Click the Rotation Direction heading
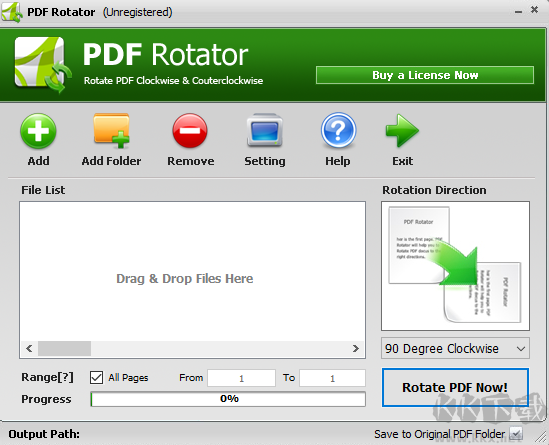The image size is (549, 445). tap(434, 190)
